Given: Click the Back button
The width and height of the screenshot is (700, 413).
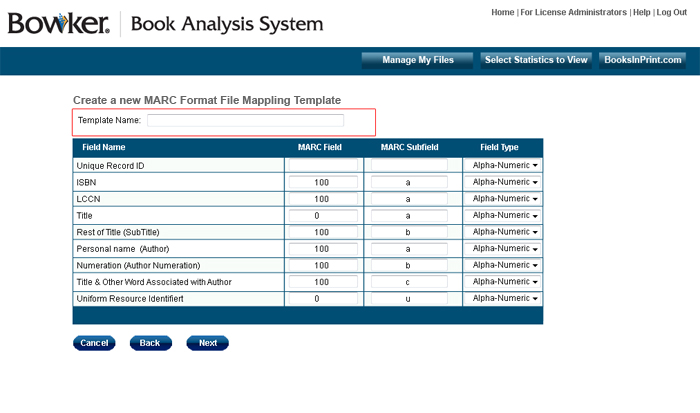Looking at the screenshot, I should point(150,343).
